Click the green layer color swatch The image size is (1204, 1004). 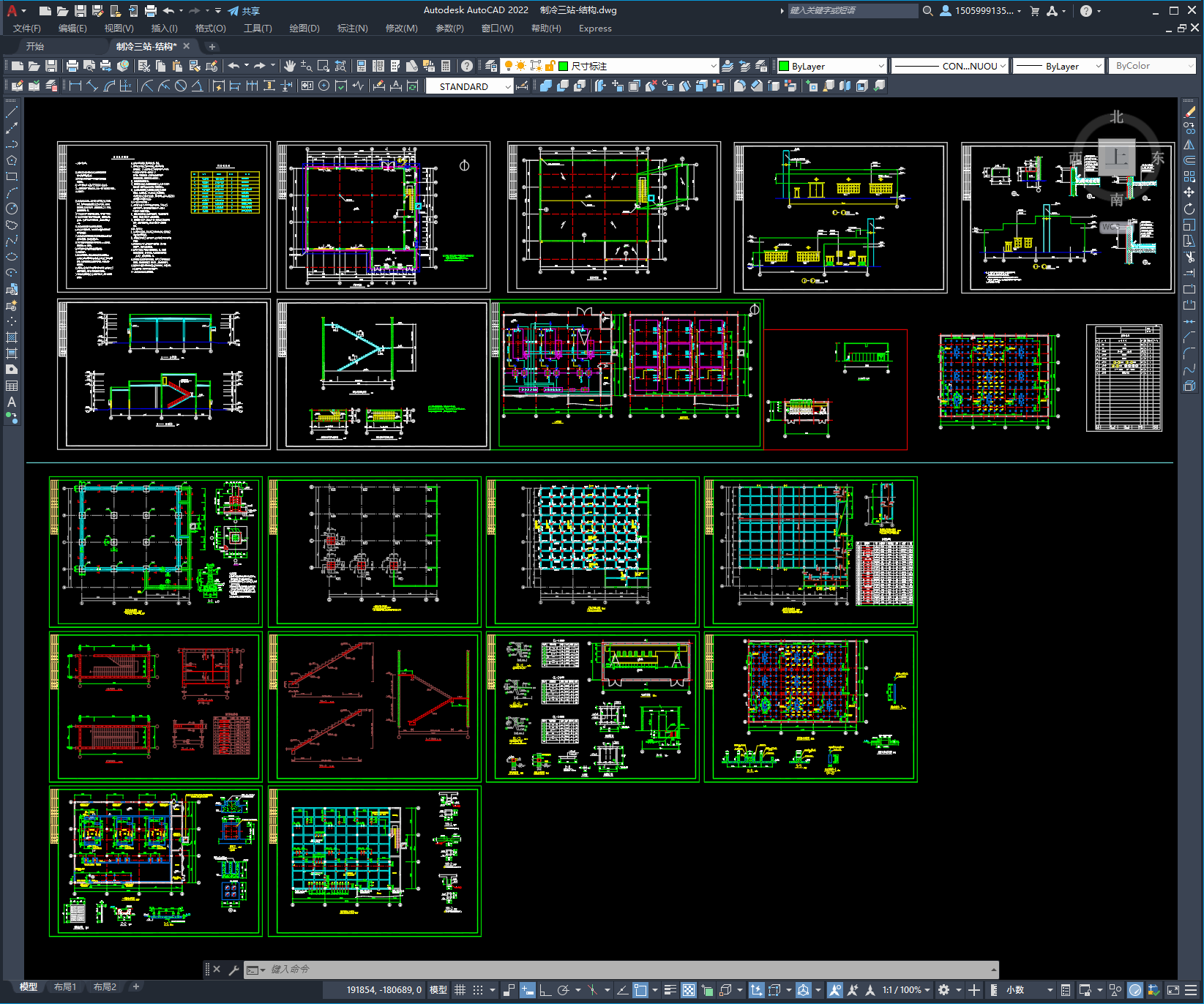(x=564, y=66)
